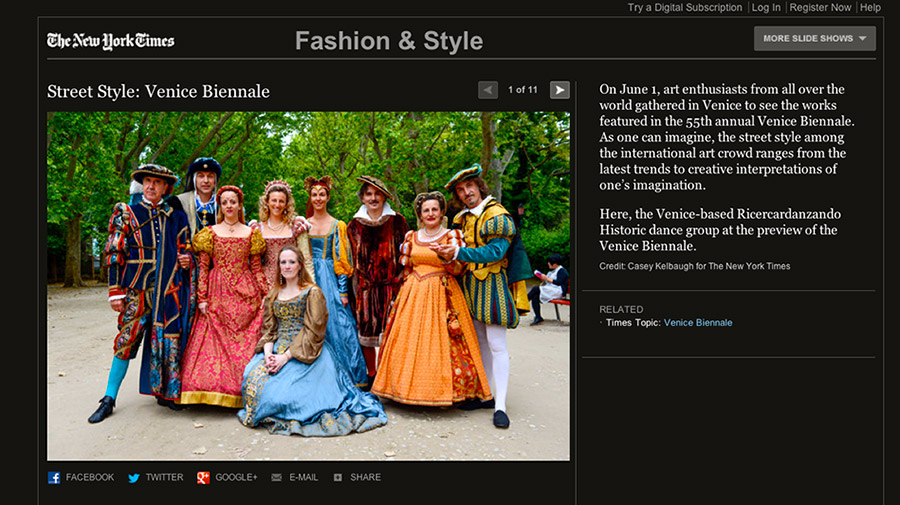Screen dimensions: 900x505
Task: Click Register Now link
Action: (x=820, y=7)
